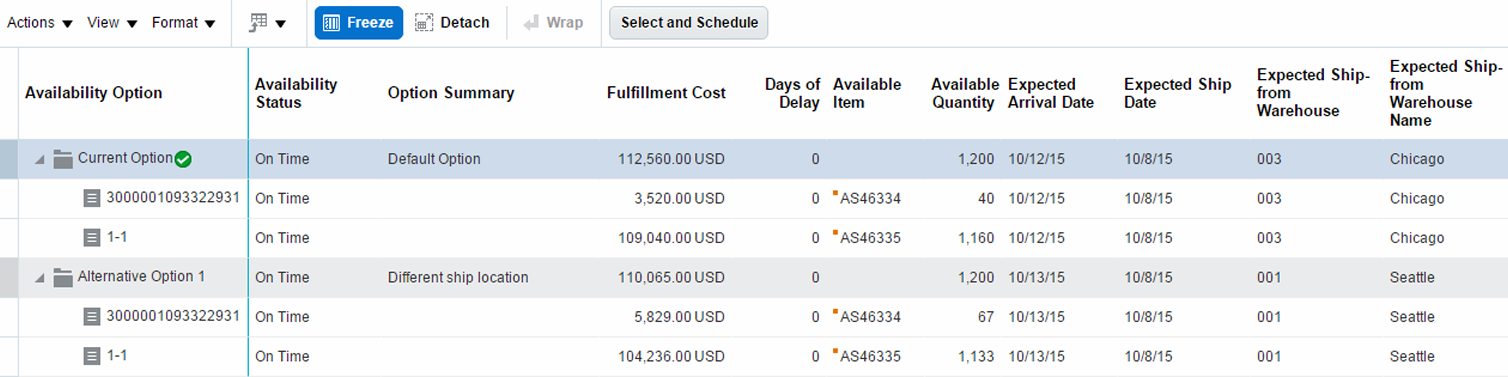
Task: Click the 1-1 line icon under Alternative Option 1
Action: [x=92, y=356]
